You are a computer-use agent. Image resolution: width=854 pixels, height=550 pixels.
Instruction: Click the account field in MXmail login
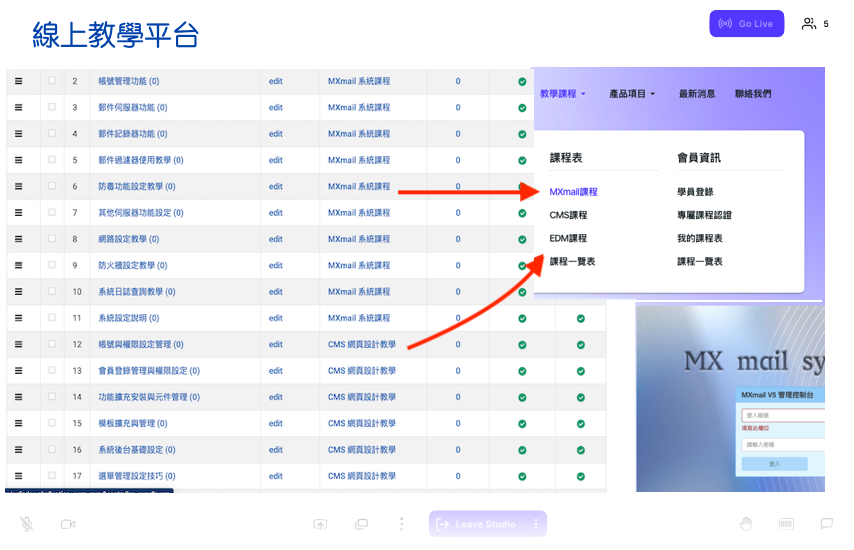coord(783,415)
